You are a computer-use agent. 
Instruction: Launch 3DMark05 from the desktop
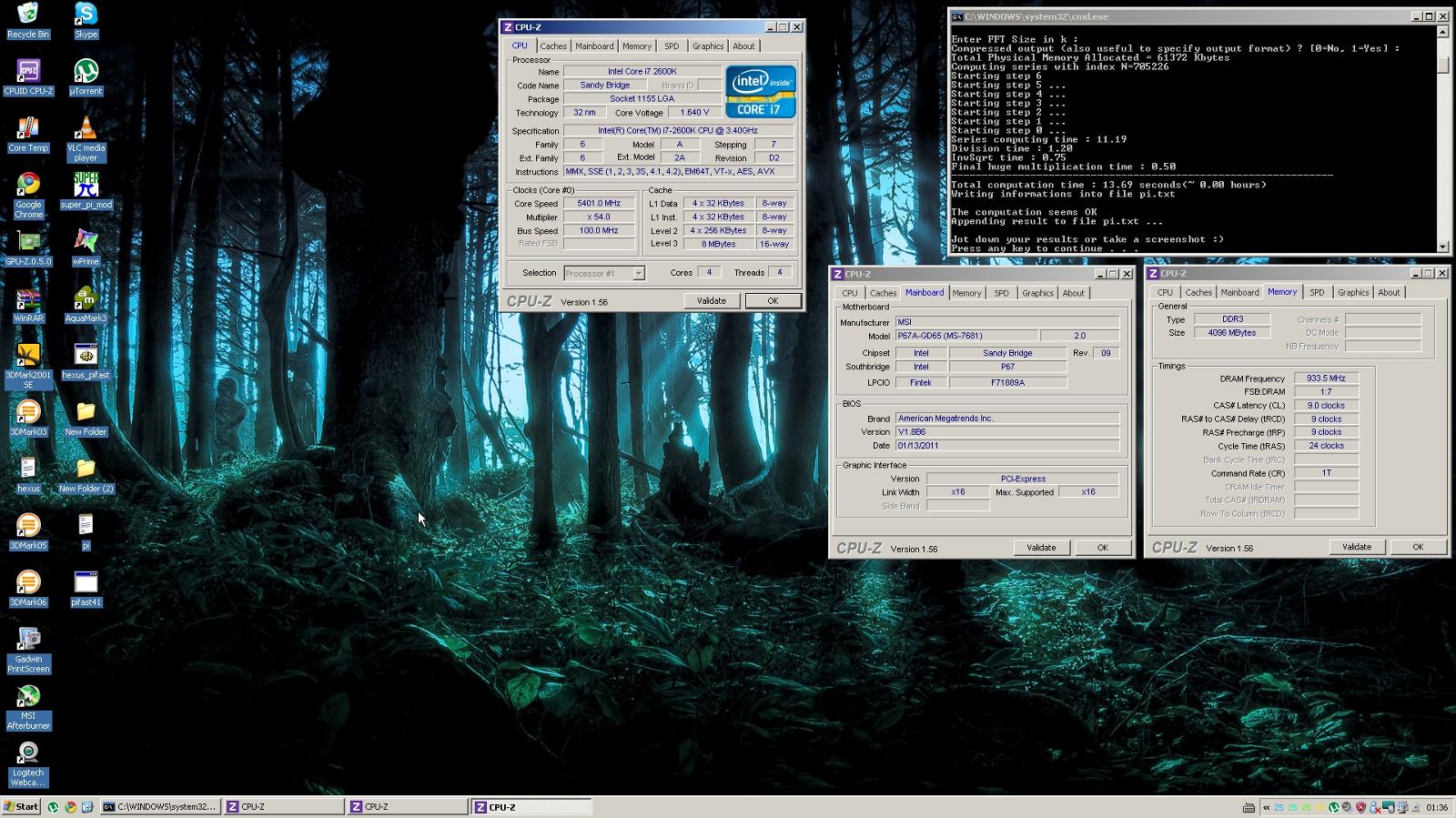[x=28, y=531]
